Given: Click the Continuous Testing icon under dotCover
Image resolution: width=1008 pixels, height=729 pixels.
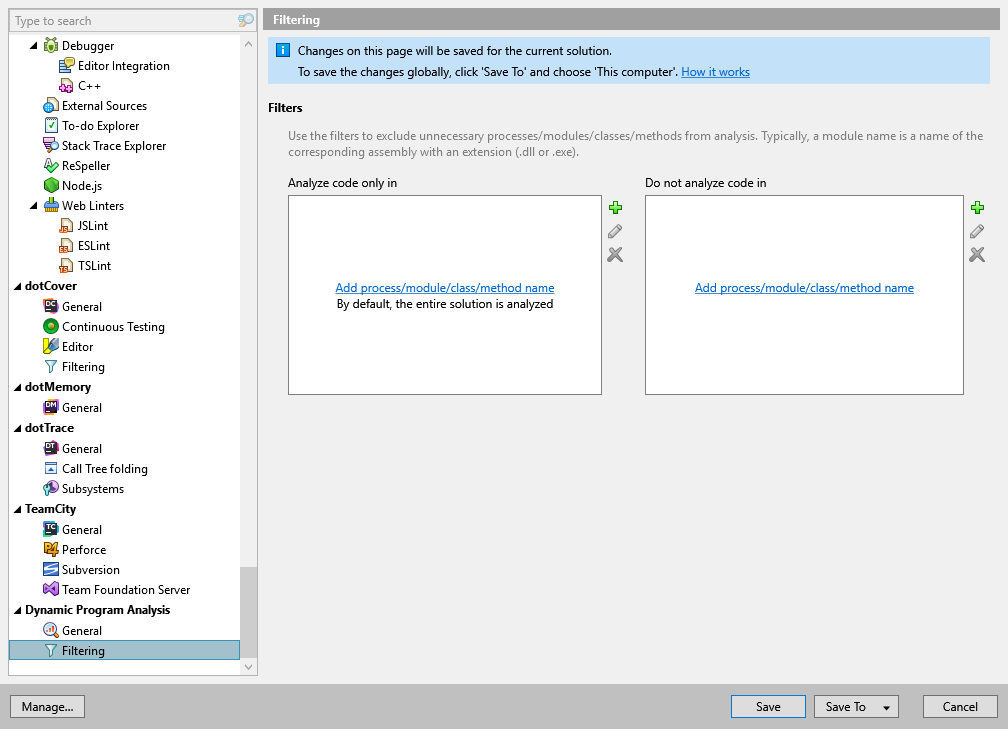Looking at the screenshot, I should (53, 326).
